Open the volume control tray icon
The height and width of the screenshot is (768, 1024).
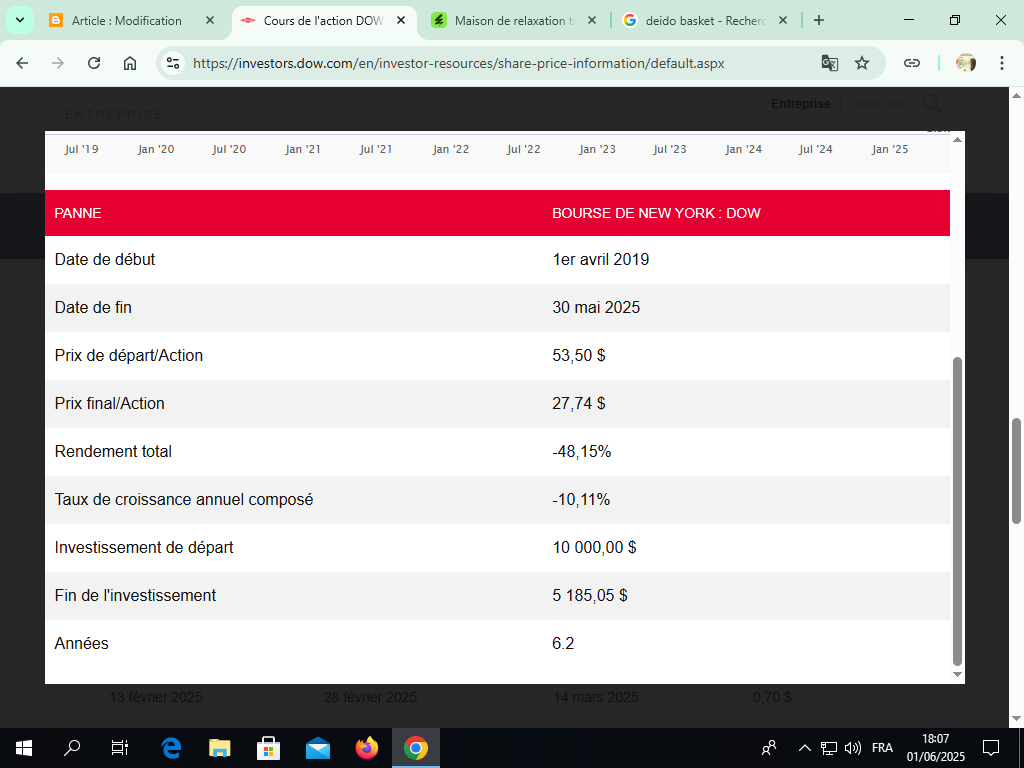coord(852,748)
